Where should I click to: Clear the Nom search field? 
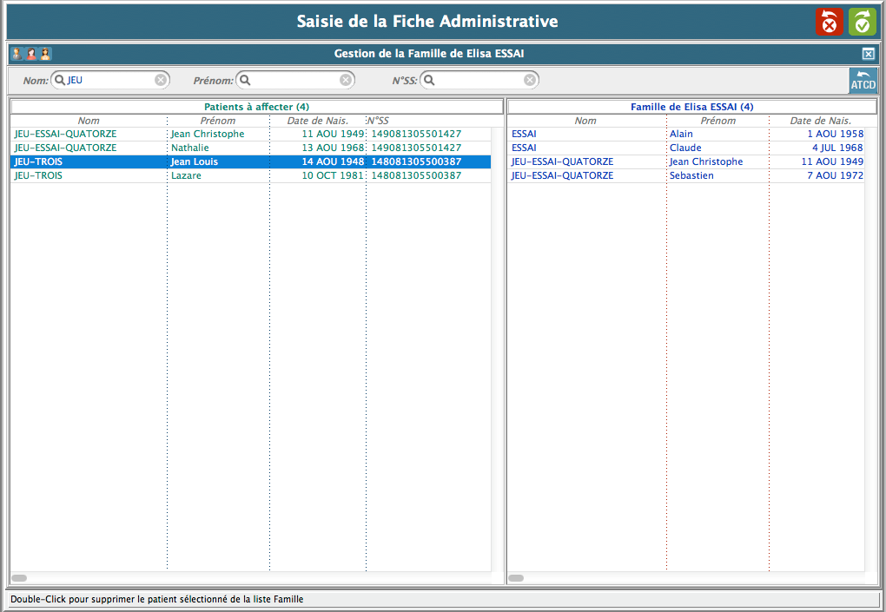pos(161,80)
